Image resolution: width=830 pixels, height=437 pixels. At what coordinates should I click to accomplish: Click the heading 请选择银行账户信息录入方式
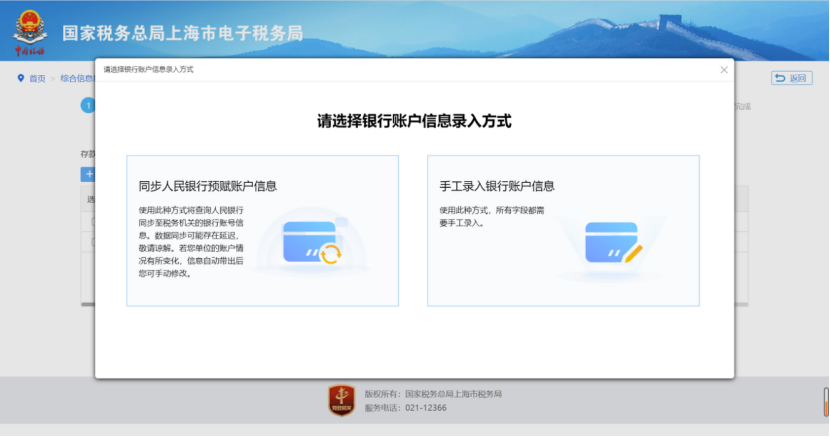point(414,121)
